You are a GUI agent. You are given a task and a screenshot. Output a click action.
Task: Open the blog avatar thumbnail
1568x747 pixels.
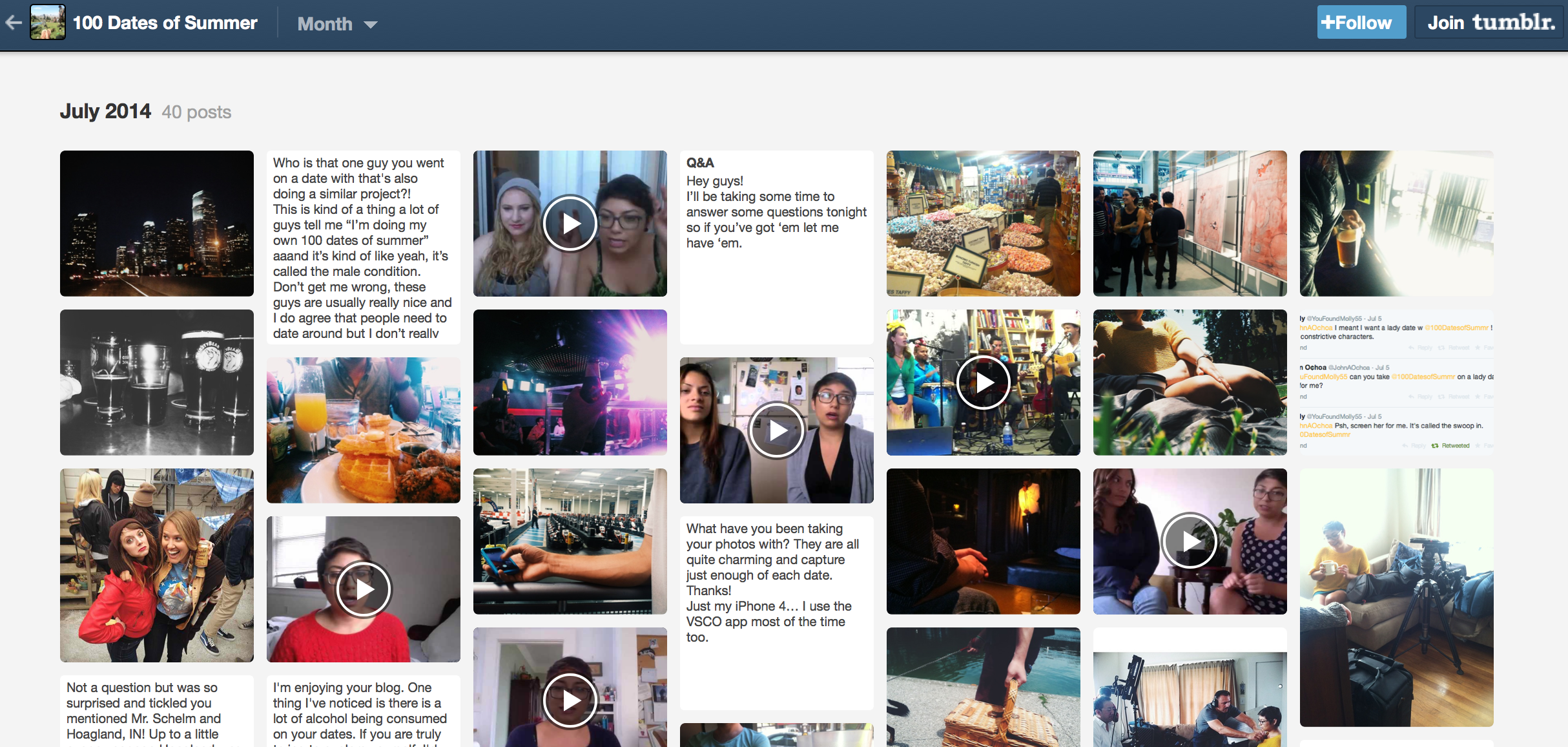click(x=48, y=23)
